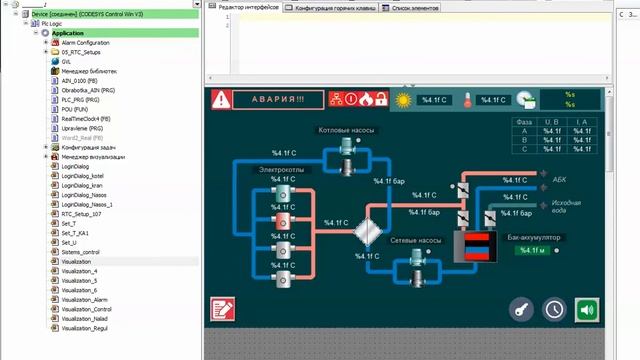Expand the Менеджер визуализации node
This screenshot has width=640, height=360.
(46, 157)
